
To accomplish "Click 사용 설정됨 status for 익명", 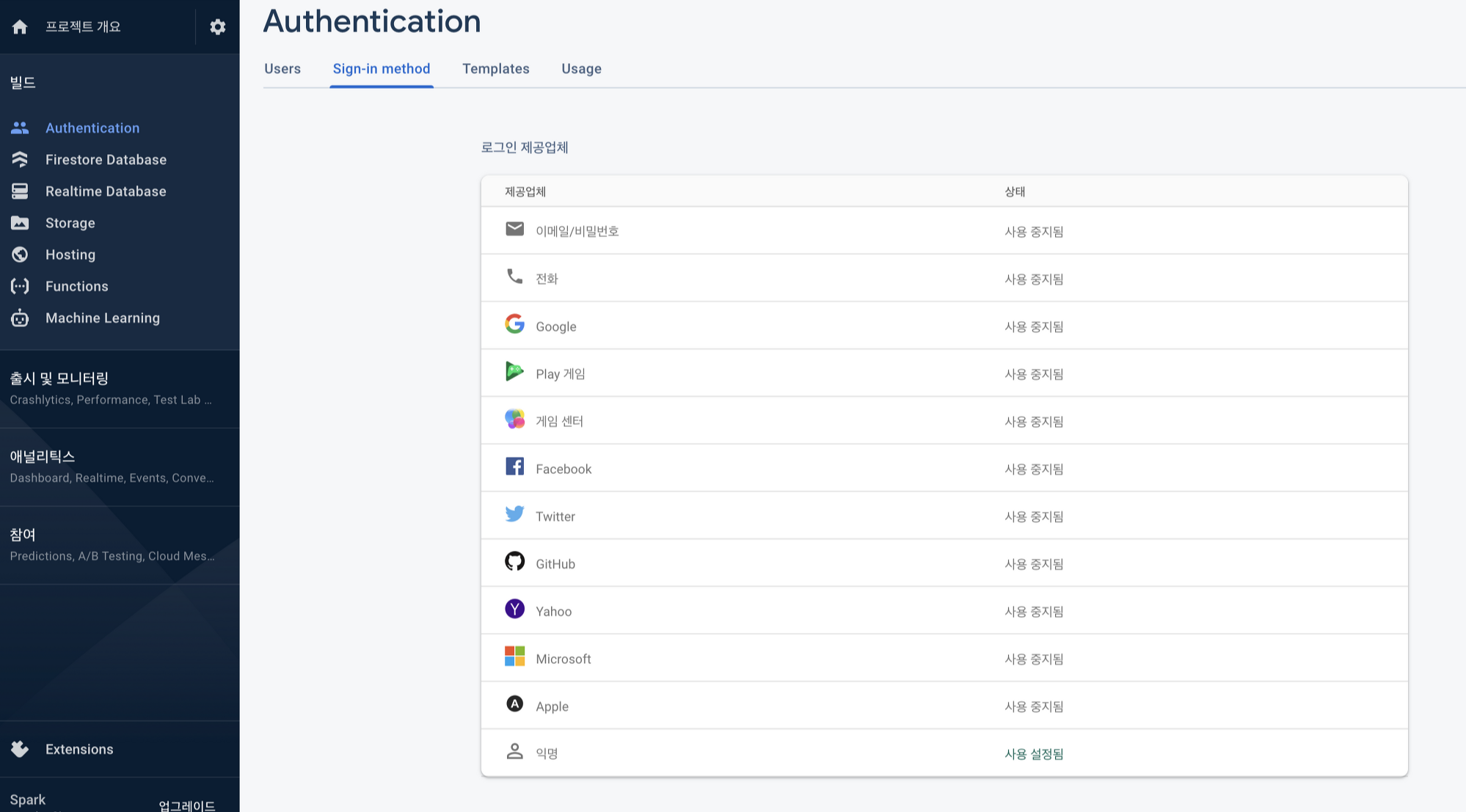I will [x=1034, y=754].
